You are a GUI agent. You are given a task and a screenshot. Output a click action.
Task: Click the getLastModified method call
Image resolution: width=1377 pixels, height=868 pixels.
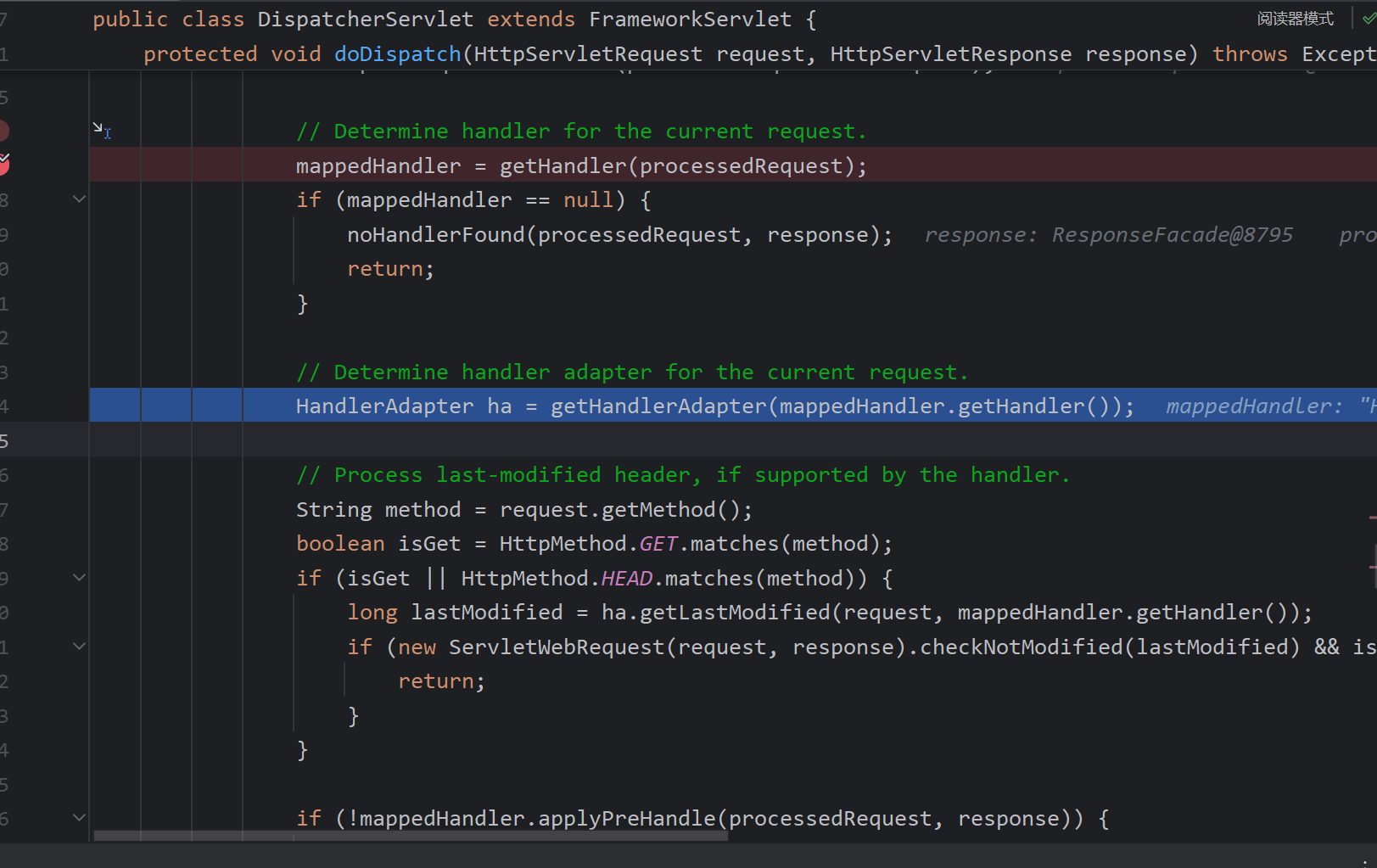[x=735, y=613]
